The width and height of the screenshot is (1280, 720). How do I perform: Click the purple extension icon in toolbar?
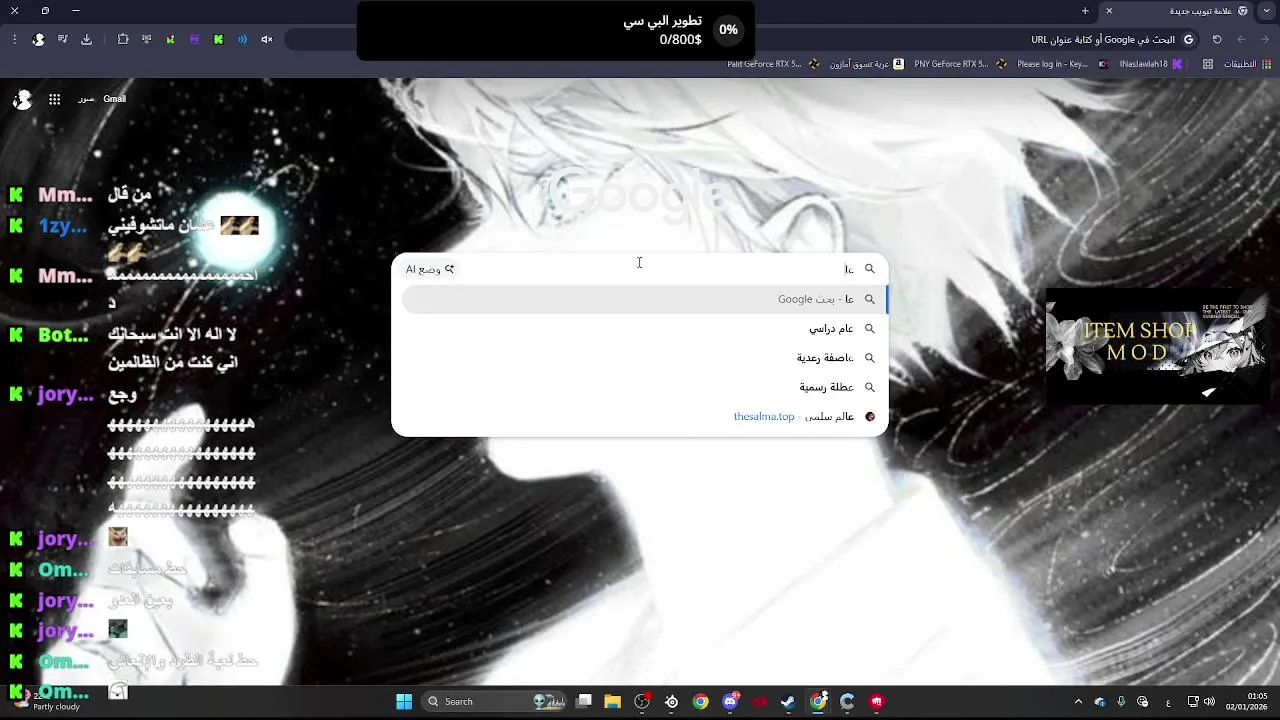point(194,39)
